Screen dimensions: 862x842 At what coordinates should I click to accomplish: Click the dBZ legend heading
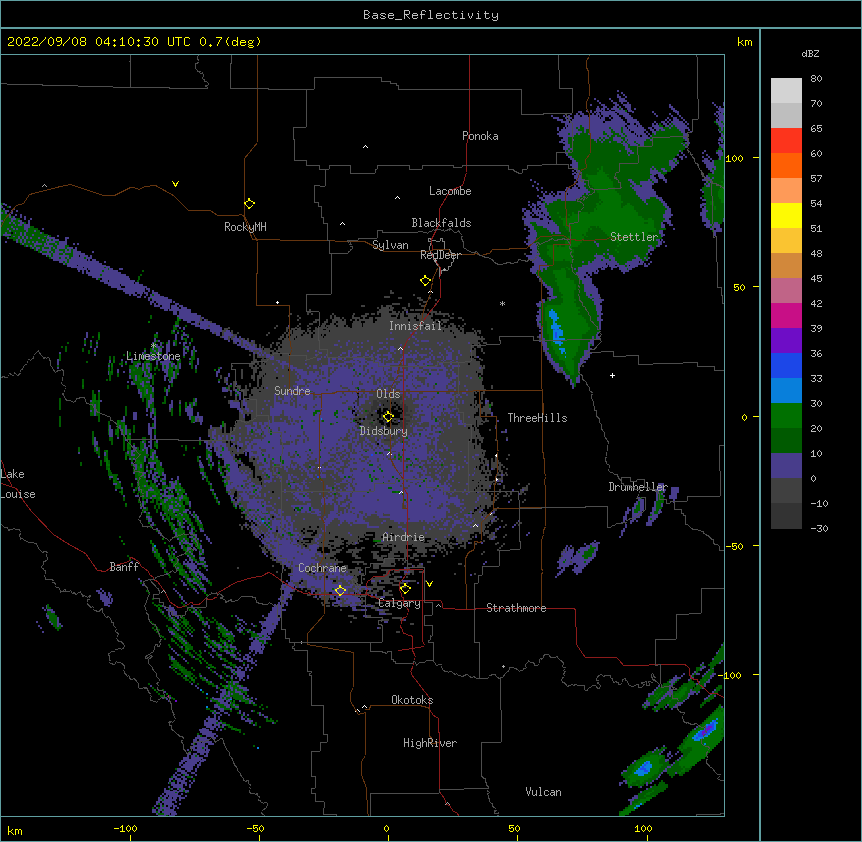pyautogui.click(x=810, y=54)
